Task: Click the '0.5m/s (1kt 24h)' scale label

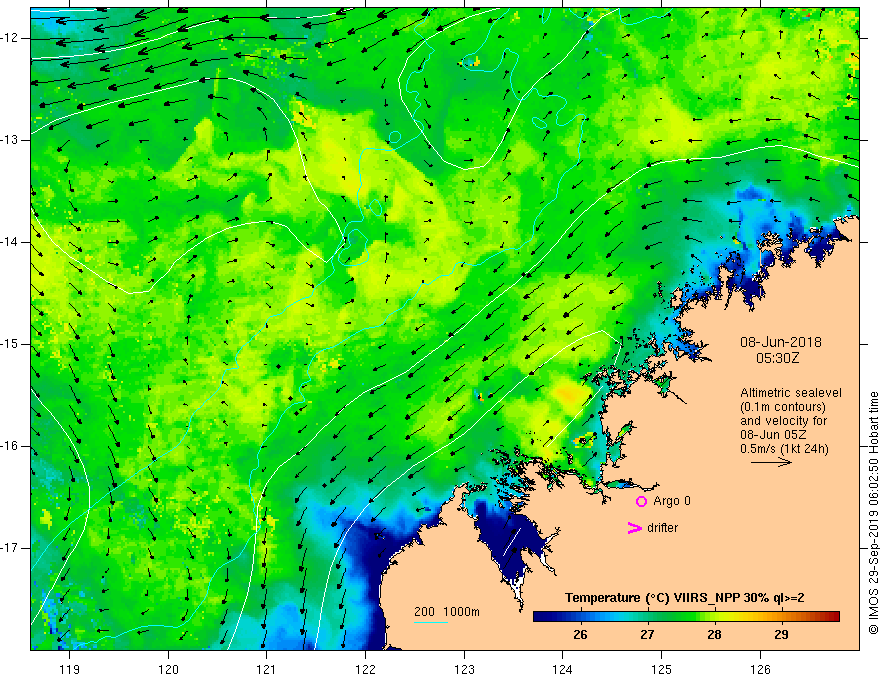Action: tap(784, 449)
